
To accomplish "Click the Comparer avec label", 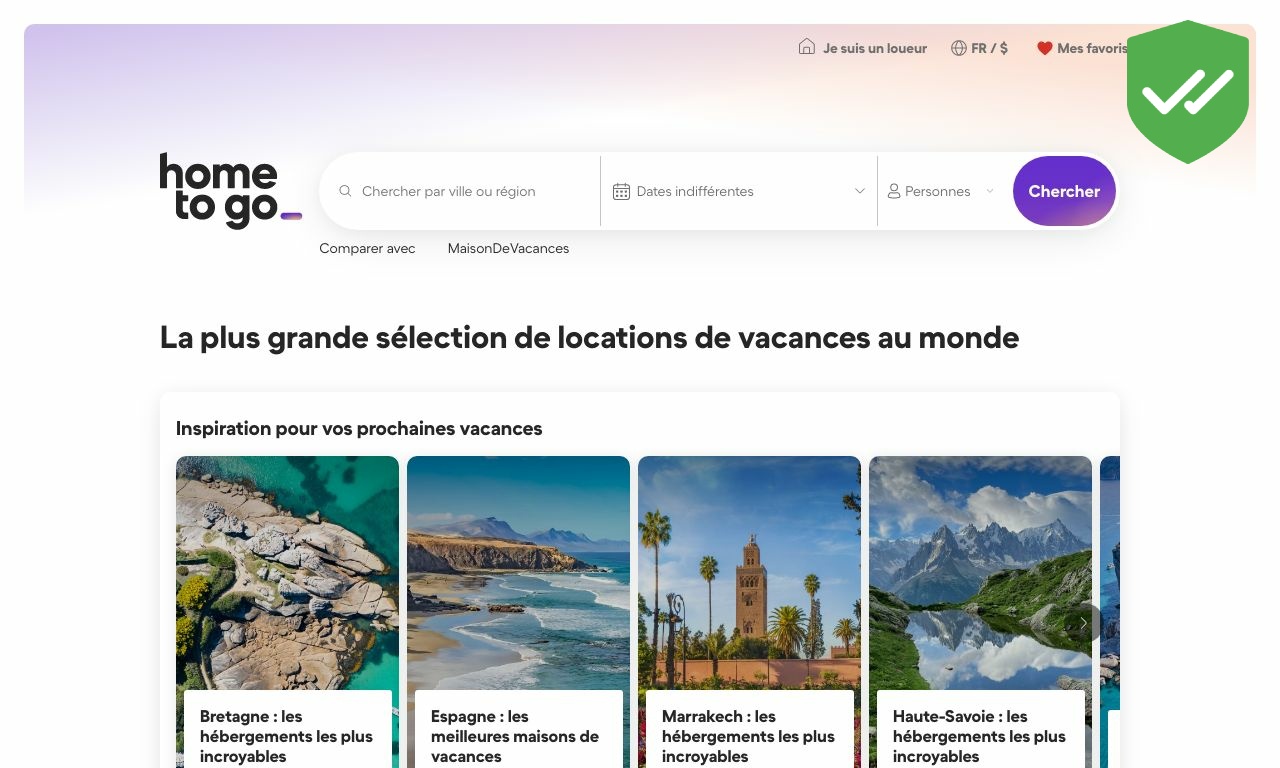I will 367,248.
